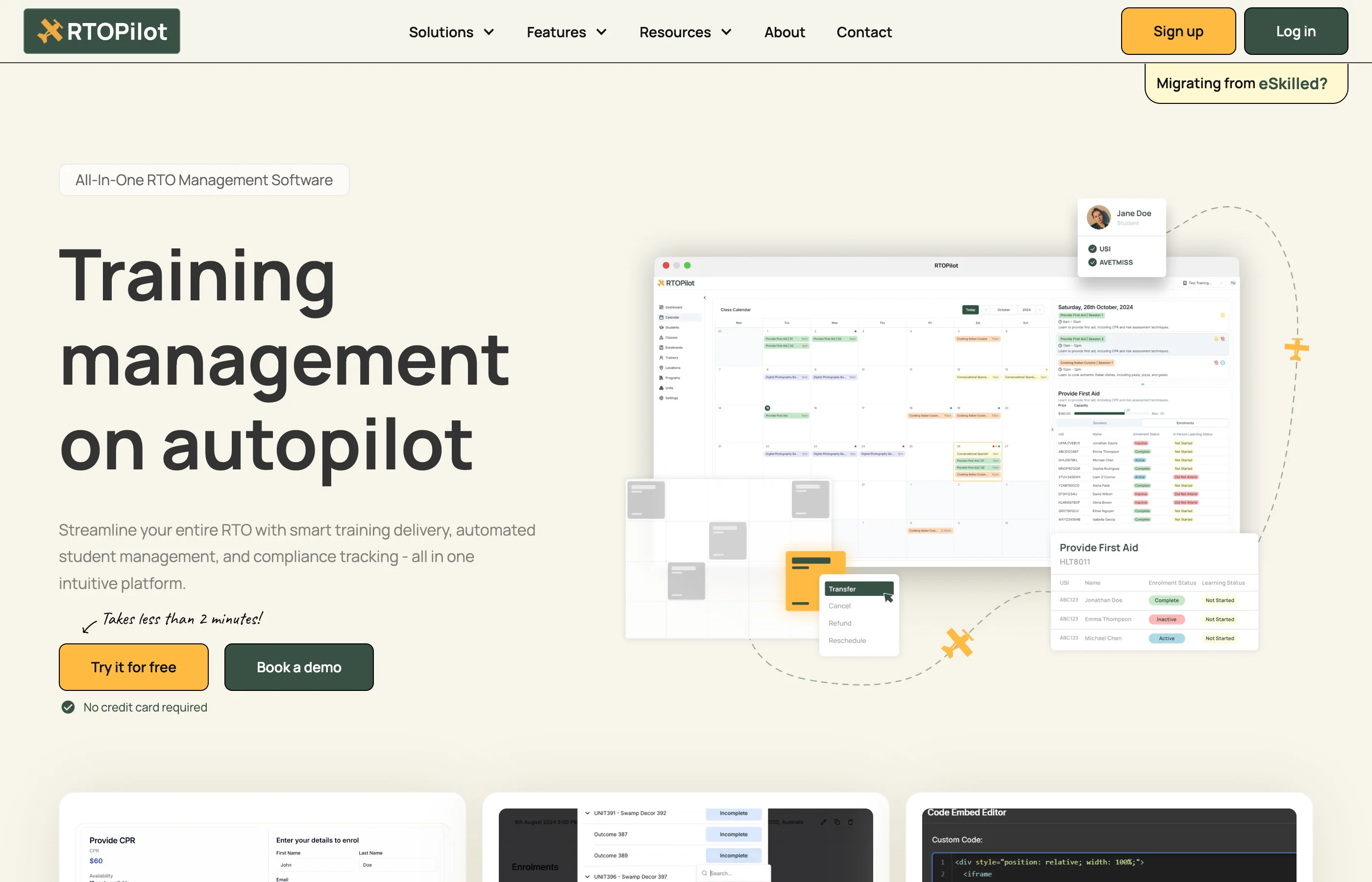Open the Classes section from the sidebar
Image resolution: width=1372 pixels, height=882 pixels.
pos(672,338)
